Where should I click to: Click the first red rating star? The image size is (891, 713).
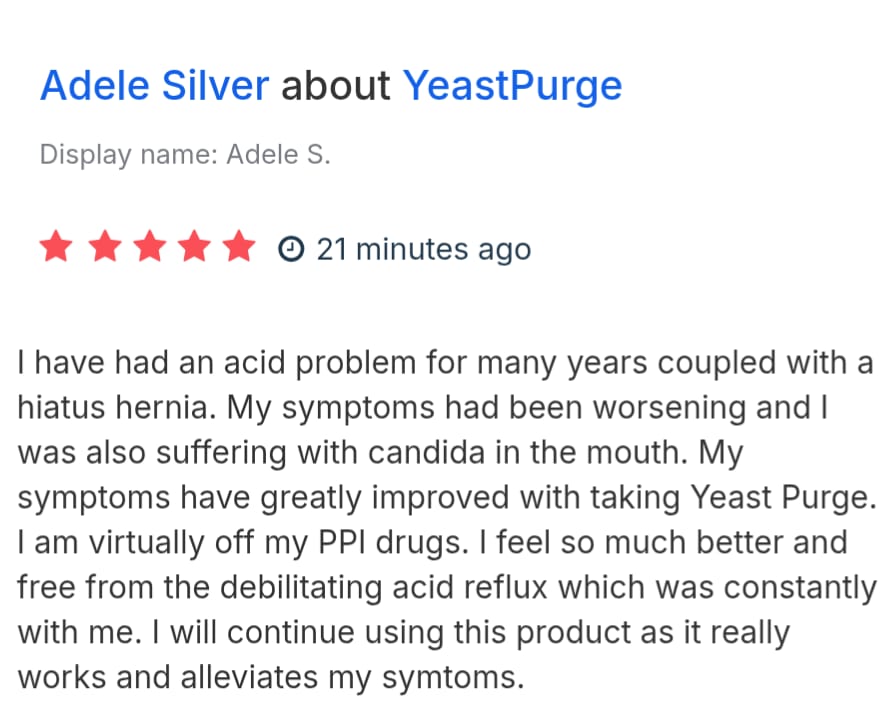[55, 247]
